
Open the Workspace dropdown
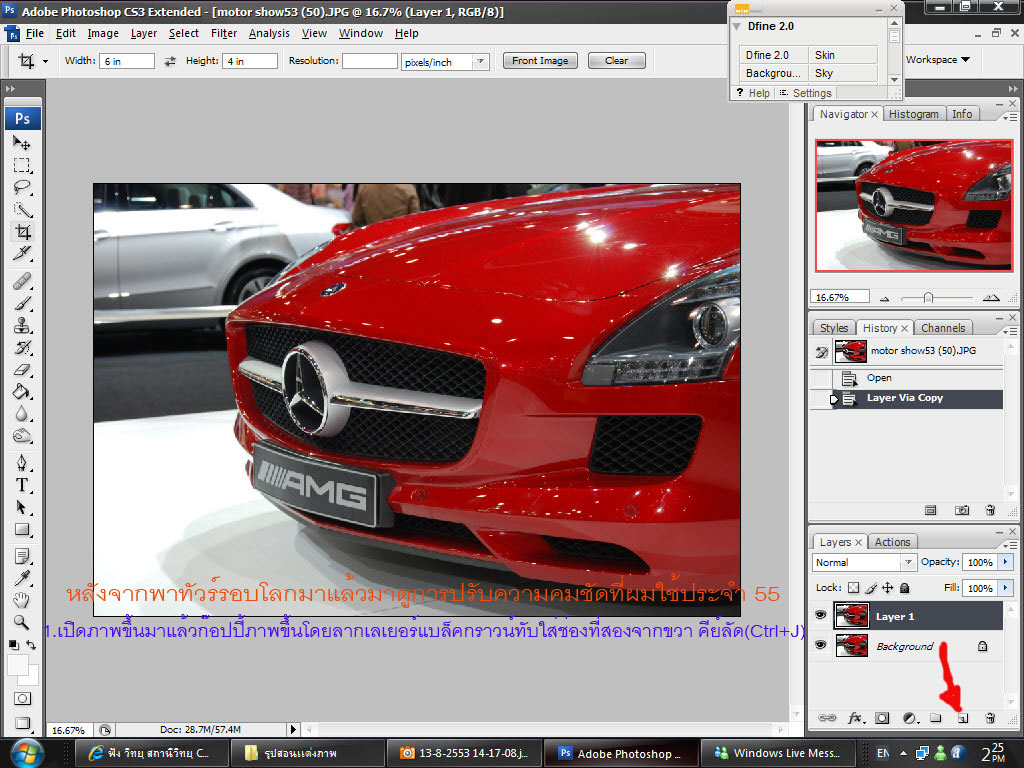coord(937,59)
